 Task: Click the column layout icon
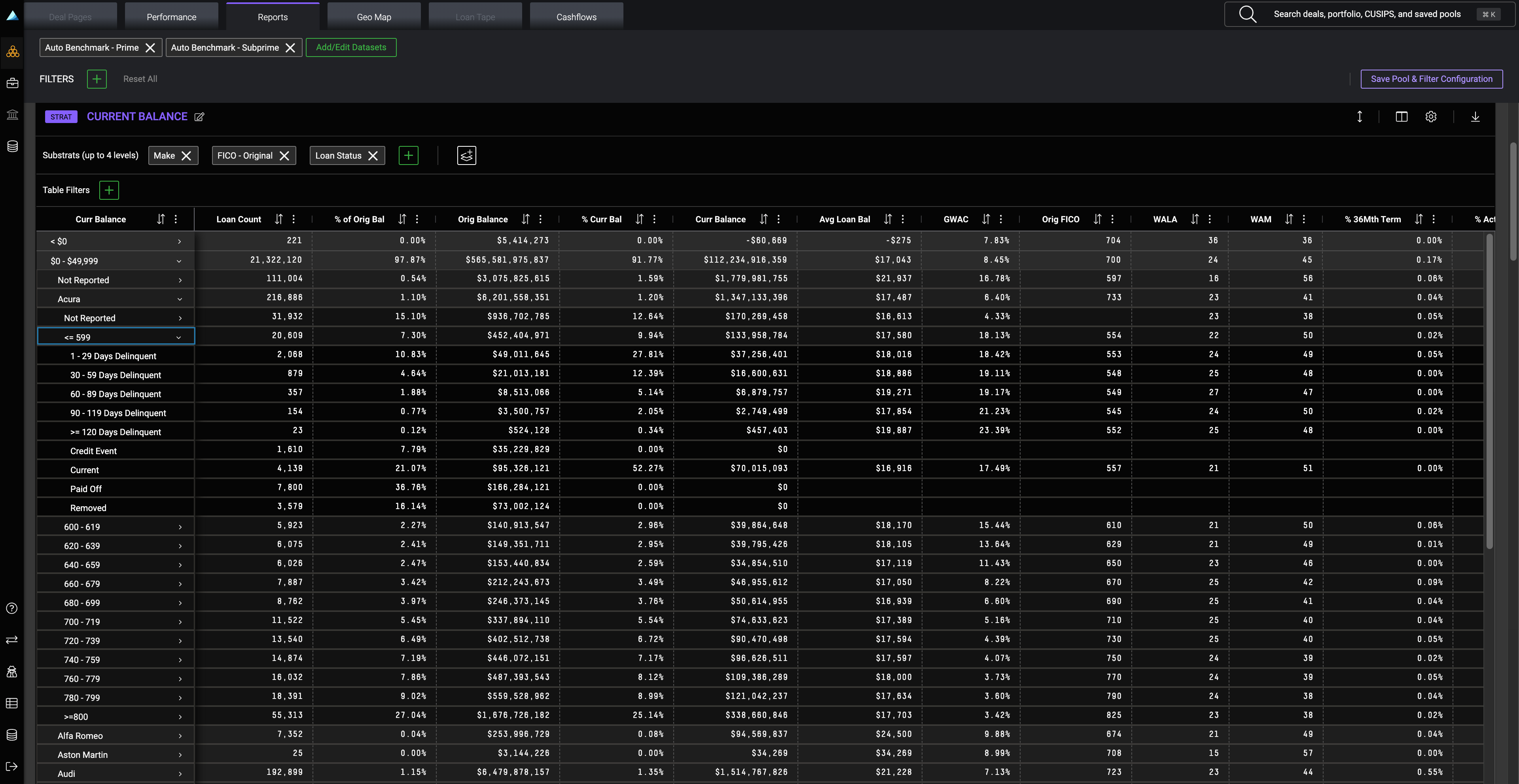point(1401,117)
